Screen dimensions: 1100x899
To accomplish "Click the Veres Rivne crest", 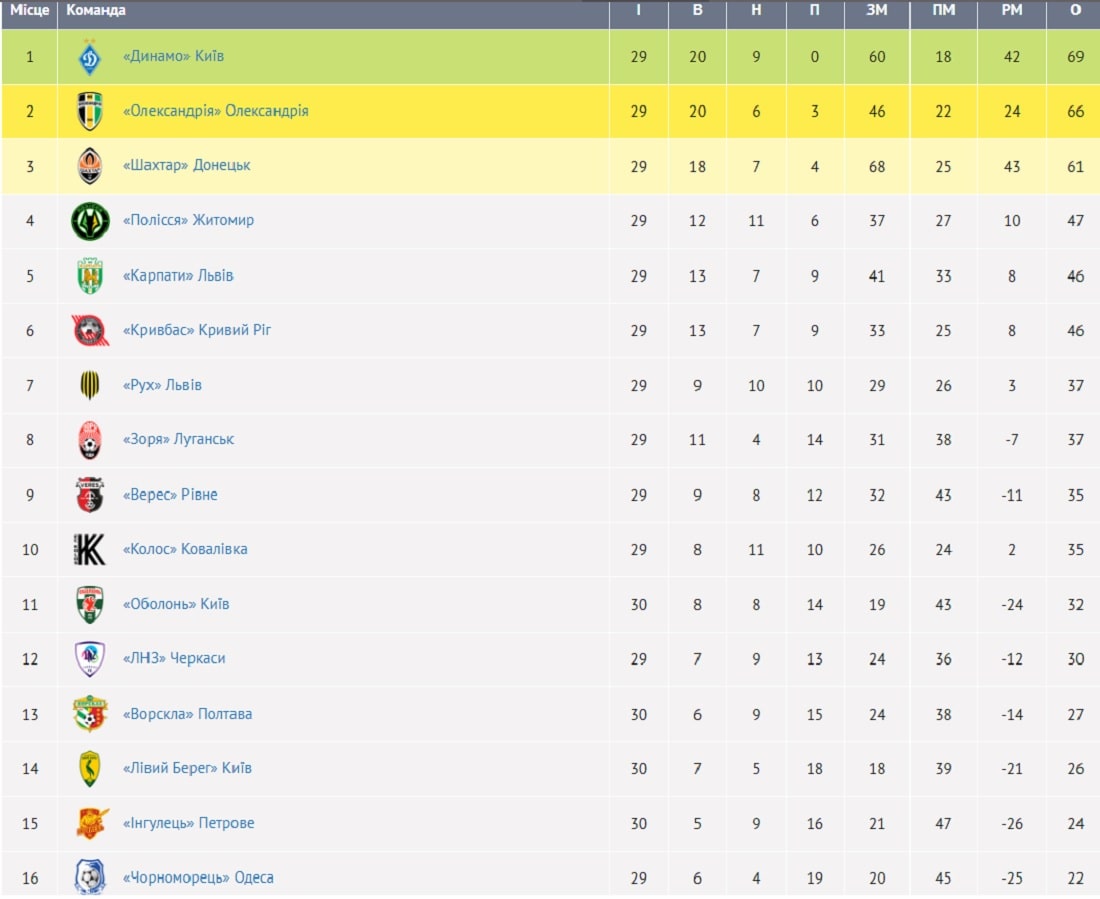I will 90,495.
